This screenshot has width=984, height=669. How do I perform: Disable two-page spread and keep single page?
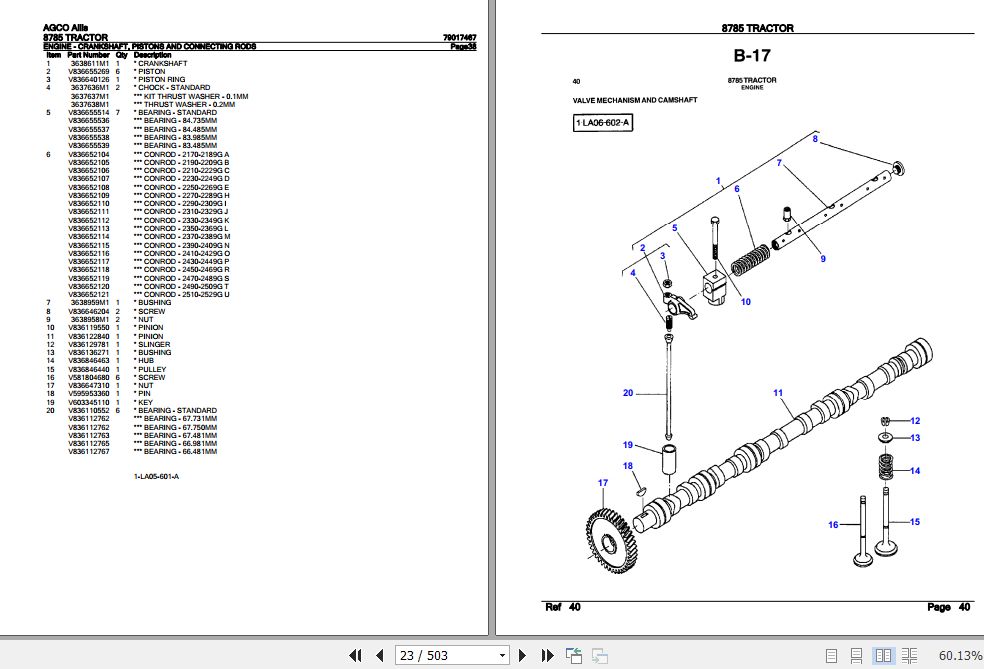point(830,655)
